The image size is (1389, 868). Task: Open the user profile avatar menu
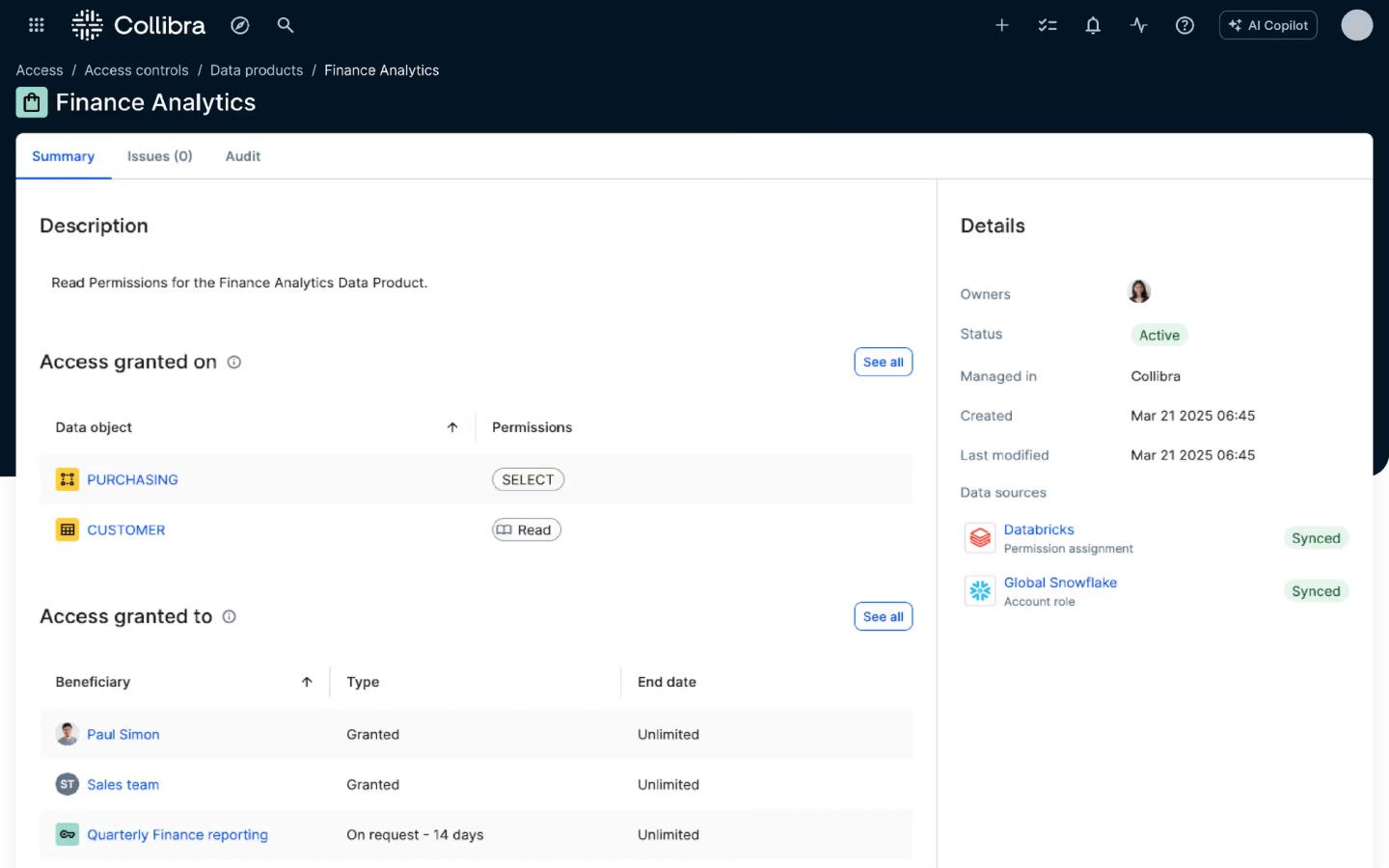click(x=1356, y=25)
